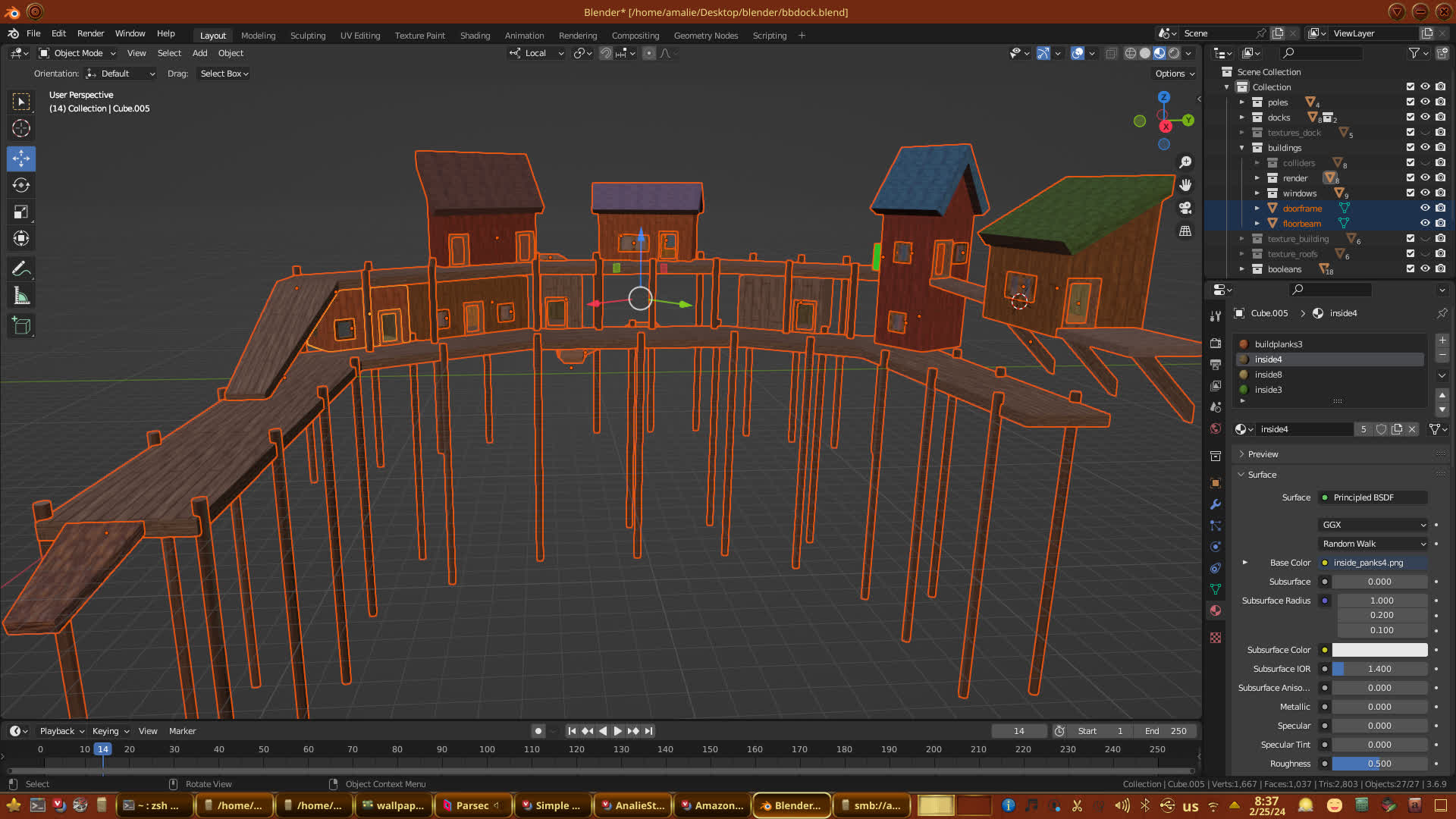The height and width of the screenshot is (819, 1456).
Task: Switch to rendered viewport shading
Action: point(1174,53)
